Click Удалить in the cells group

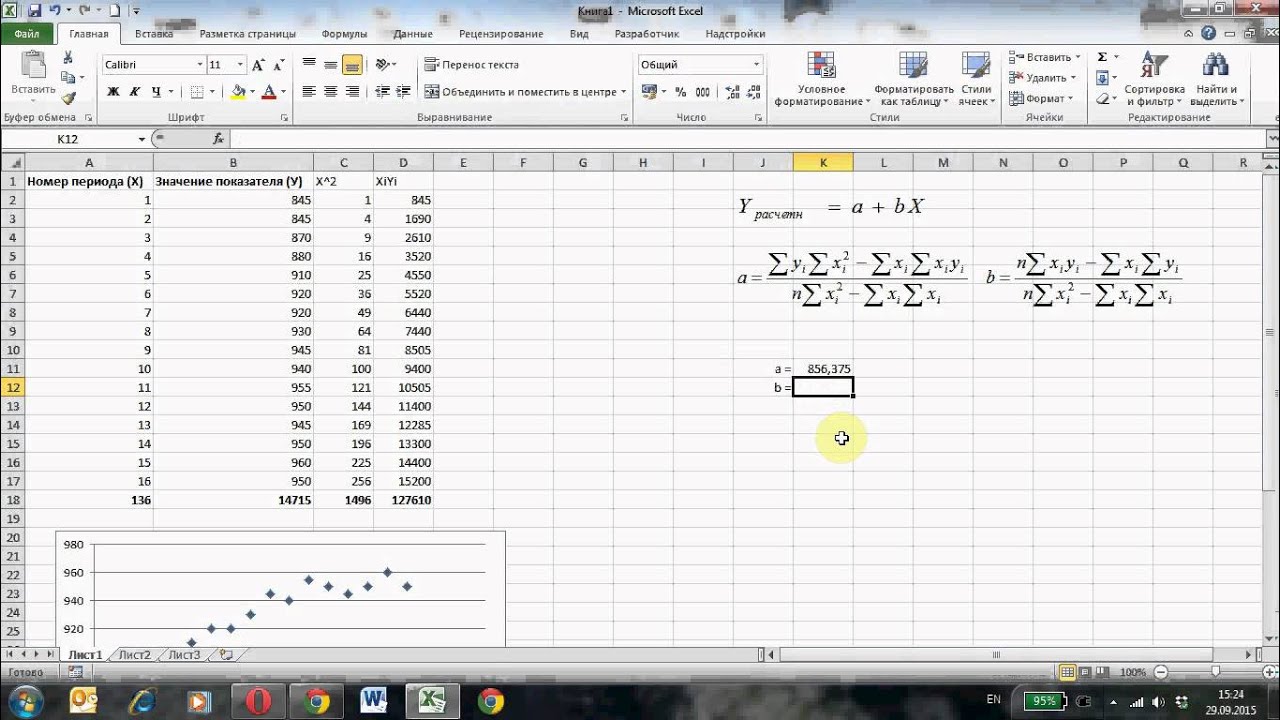pyautogui.click(x=1042, y=78)
